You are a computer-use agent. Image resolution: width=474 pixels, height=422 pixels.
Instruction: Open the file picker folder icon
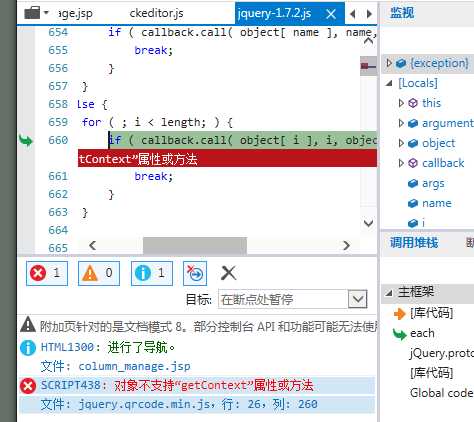pyautogui.click(x=32, y=13)
